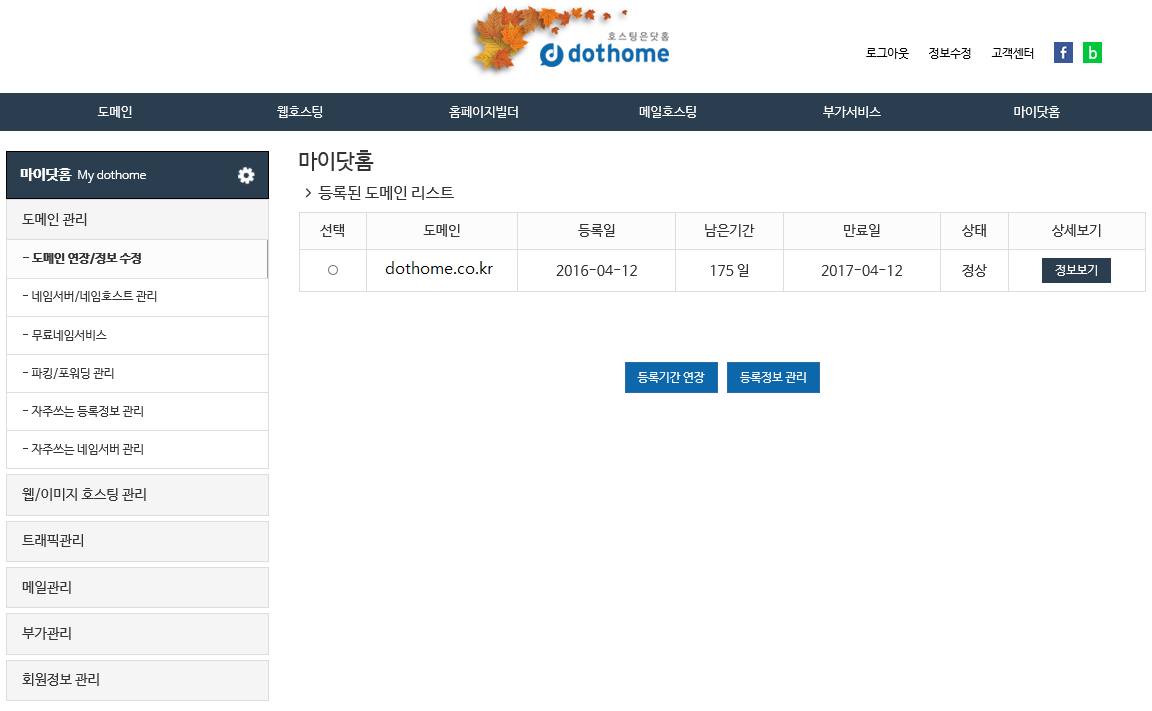Open the 웹호스팅 navigation menu

point(300,112)
